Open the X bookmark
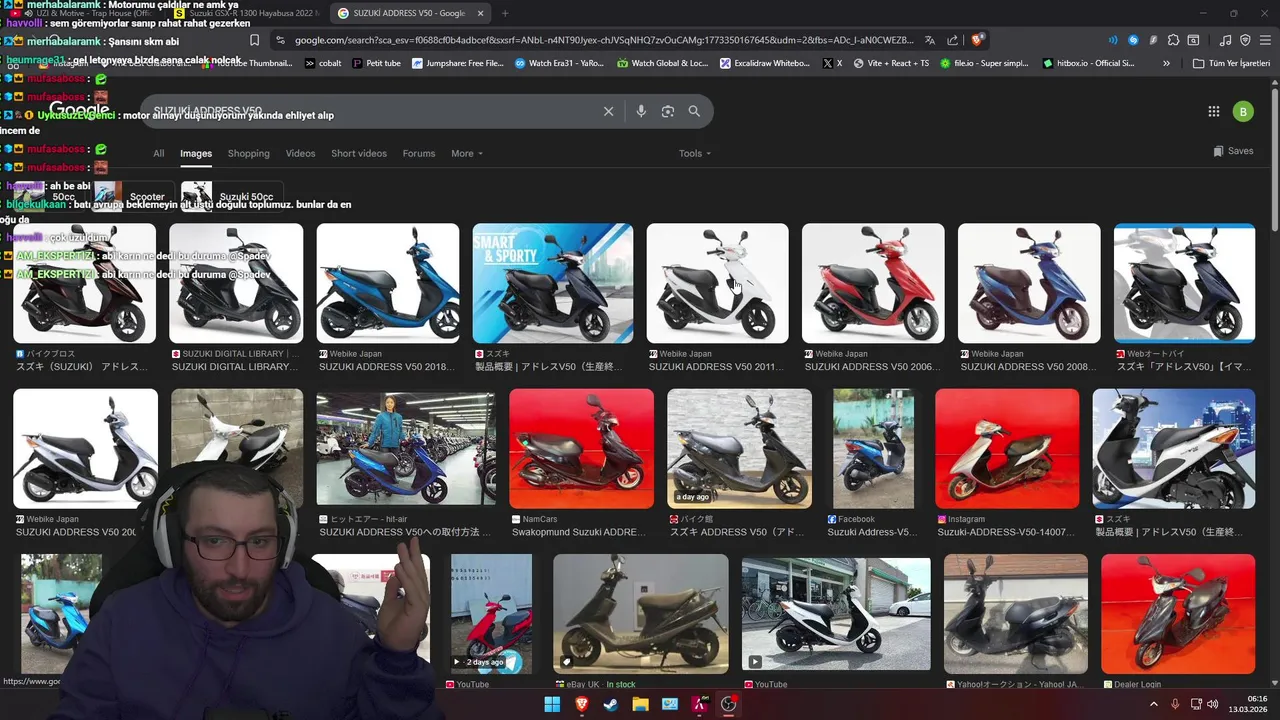This screenshot has width=1280, height=720. point(832,63)
